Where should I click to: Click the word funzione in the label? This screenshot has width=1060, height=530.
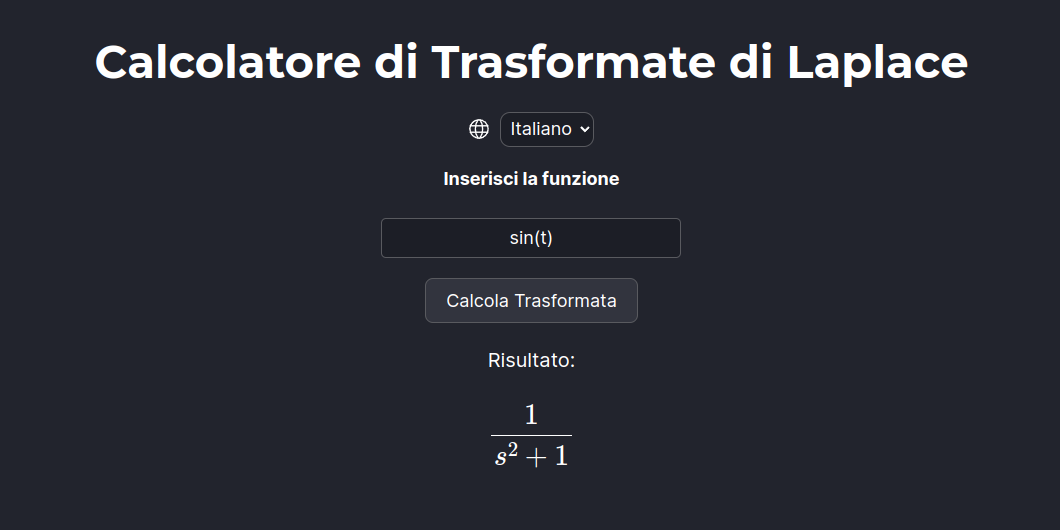point(587,179)
